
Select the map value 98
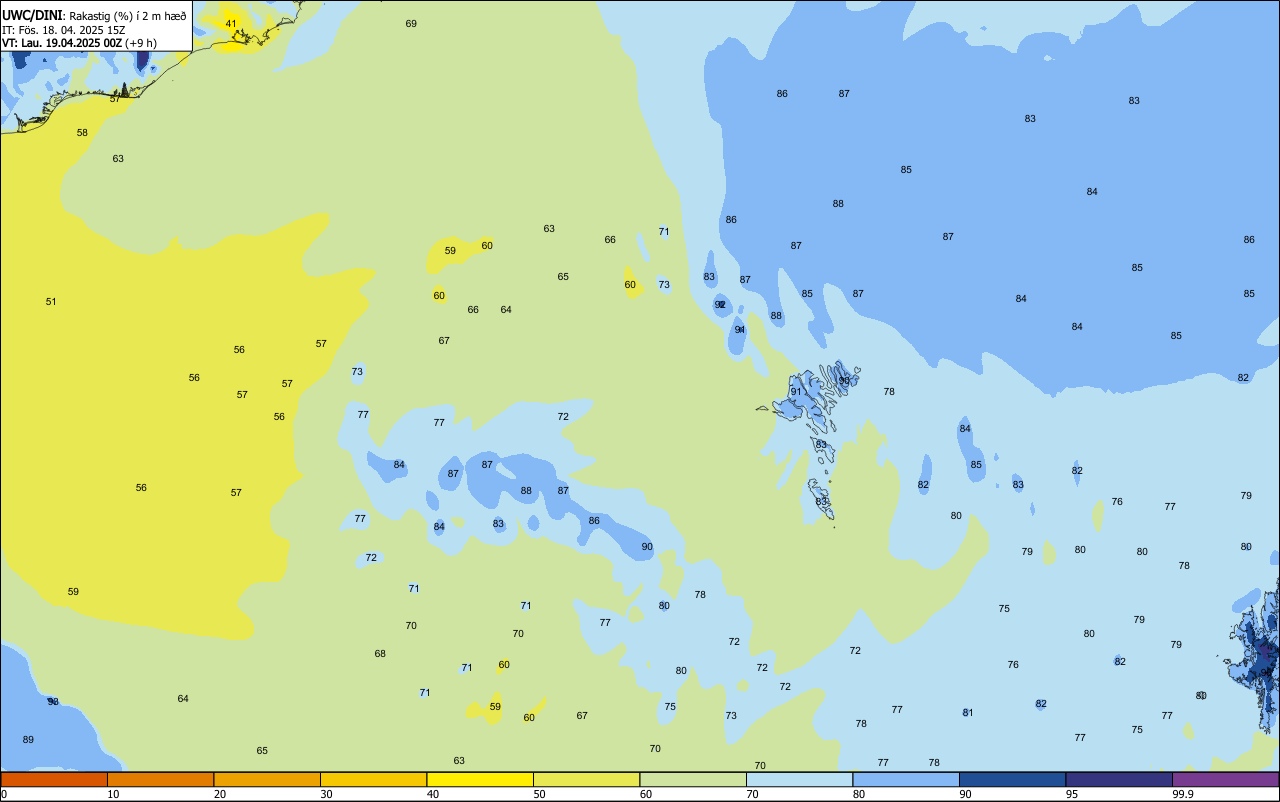point(53,701)
